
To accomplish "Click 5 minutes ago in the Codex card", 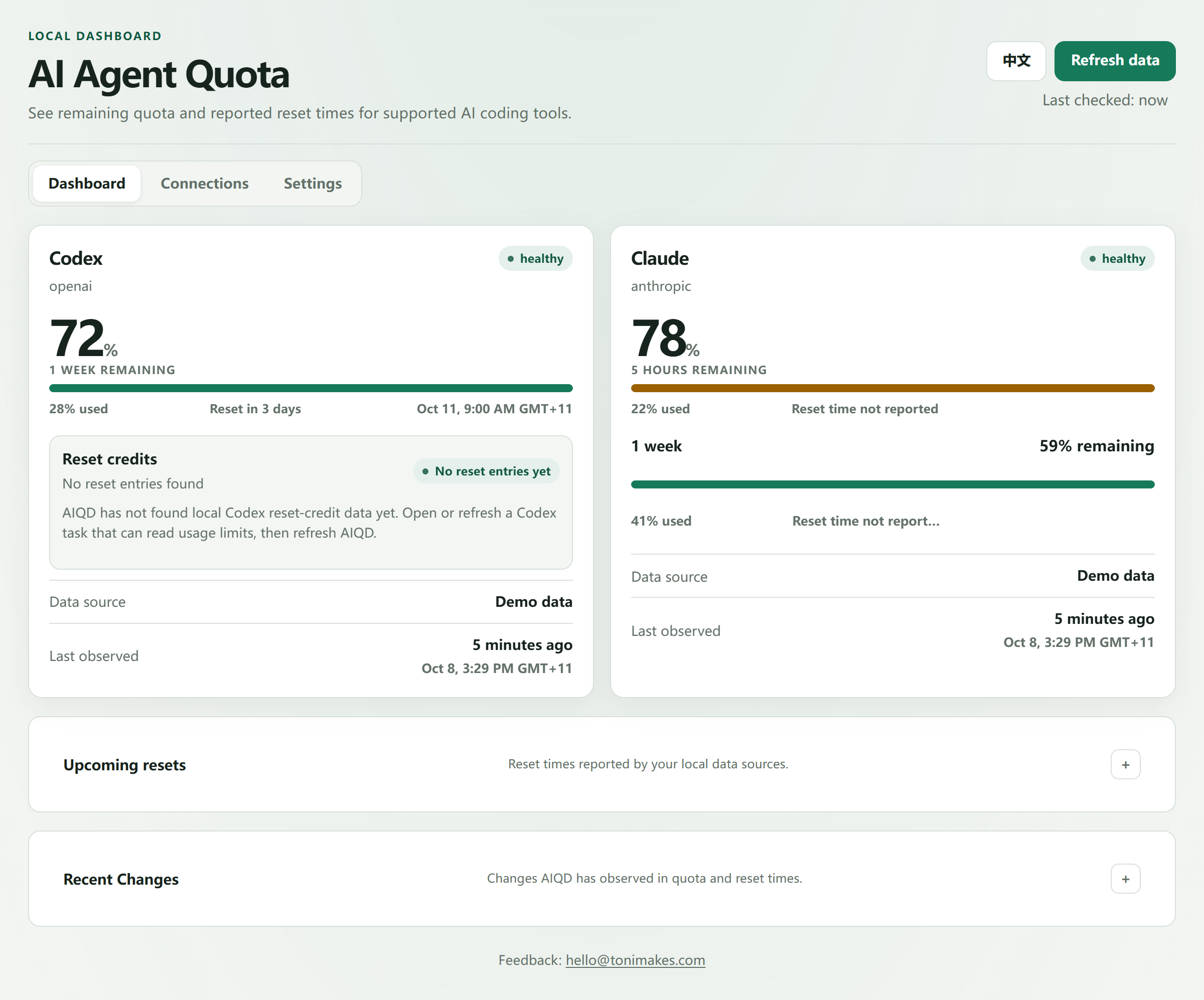I will click(522, 645).
